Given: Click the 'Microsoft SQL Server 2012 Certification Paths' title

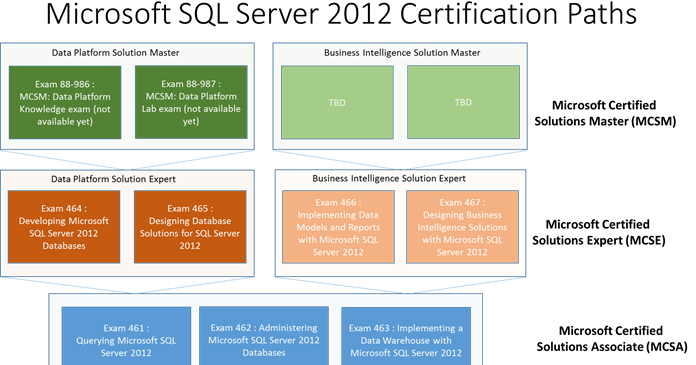Looking at the screenshot, I should 341,13.
